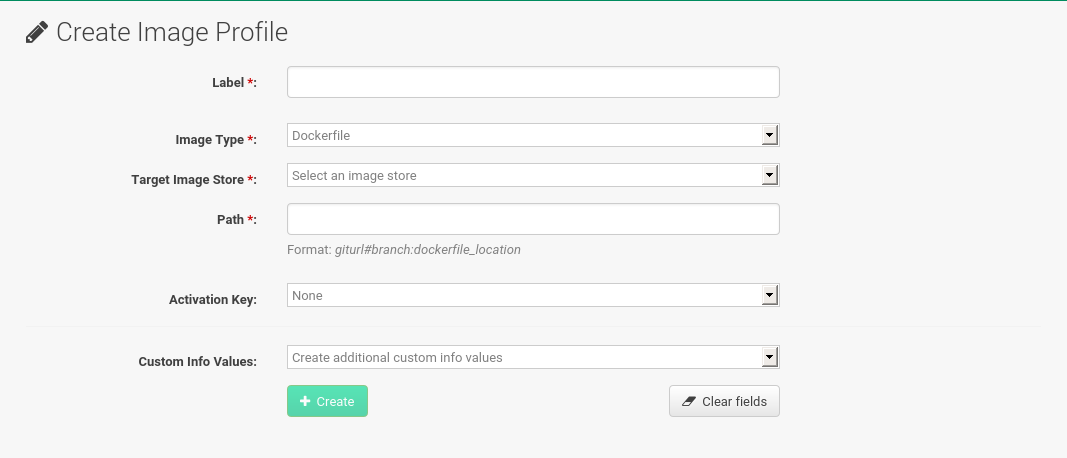Click into the Path input field
This screenshot has height=458, width=1067.
(532, 219)
